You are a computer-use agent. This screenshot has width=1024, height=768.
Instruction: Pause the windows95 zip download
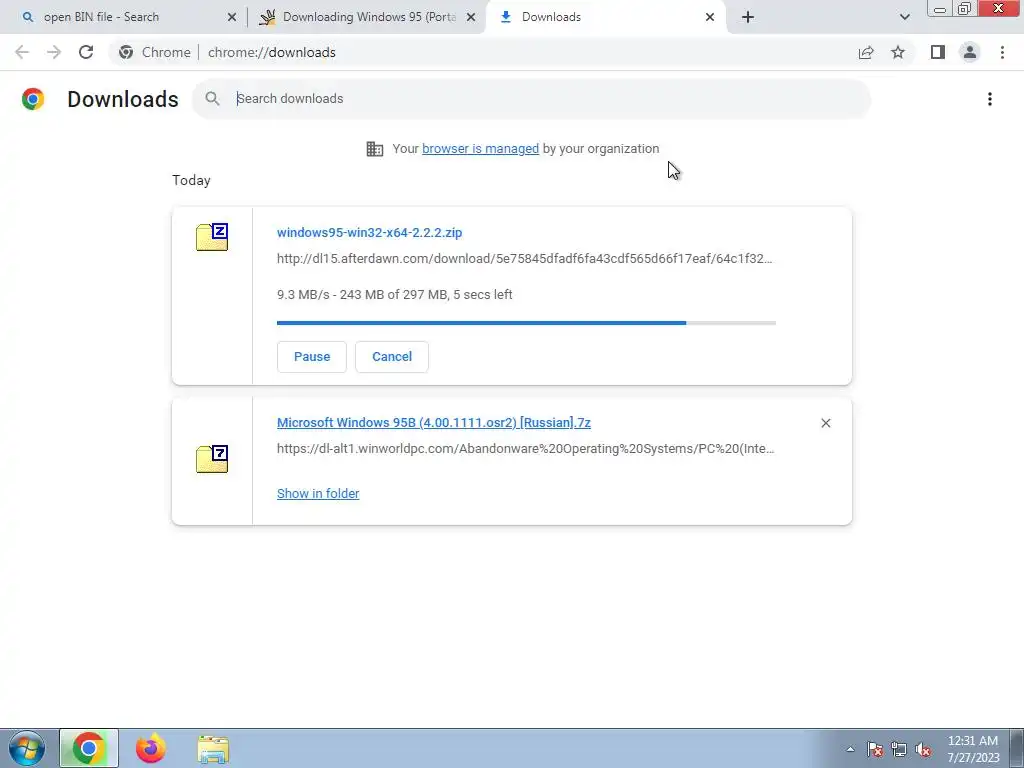click(312, 357)
